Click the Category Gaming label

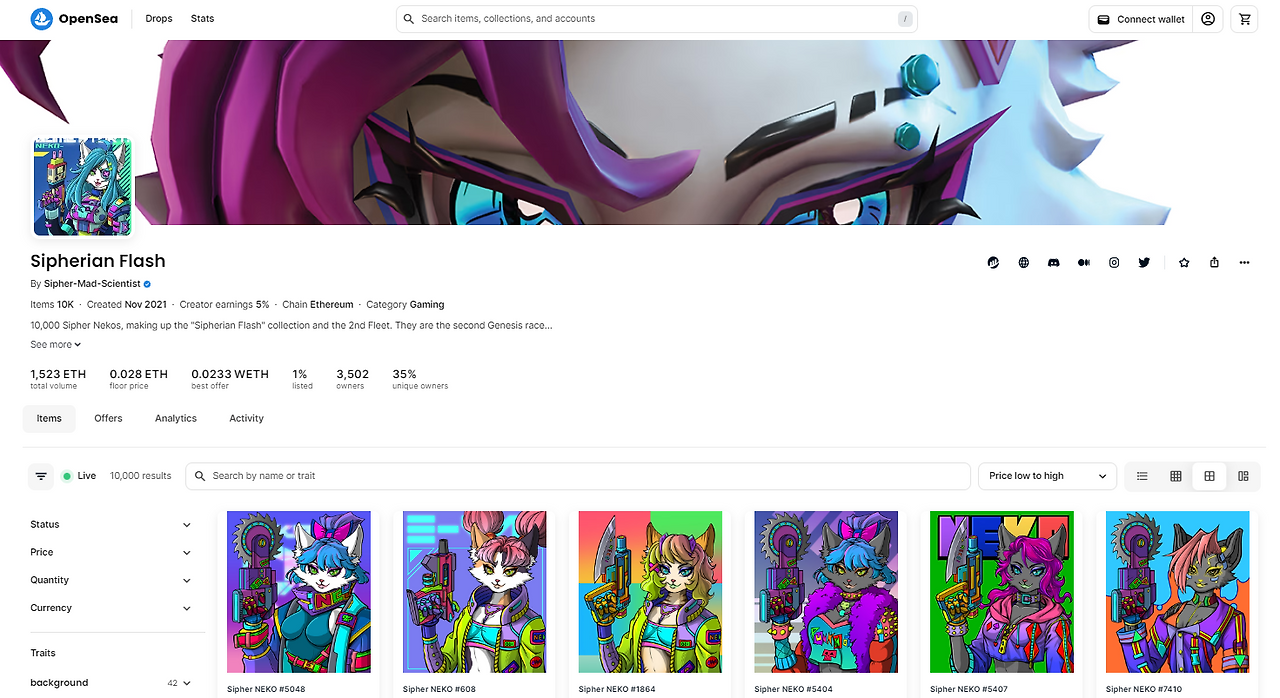tap(405, 304)
